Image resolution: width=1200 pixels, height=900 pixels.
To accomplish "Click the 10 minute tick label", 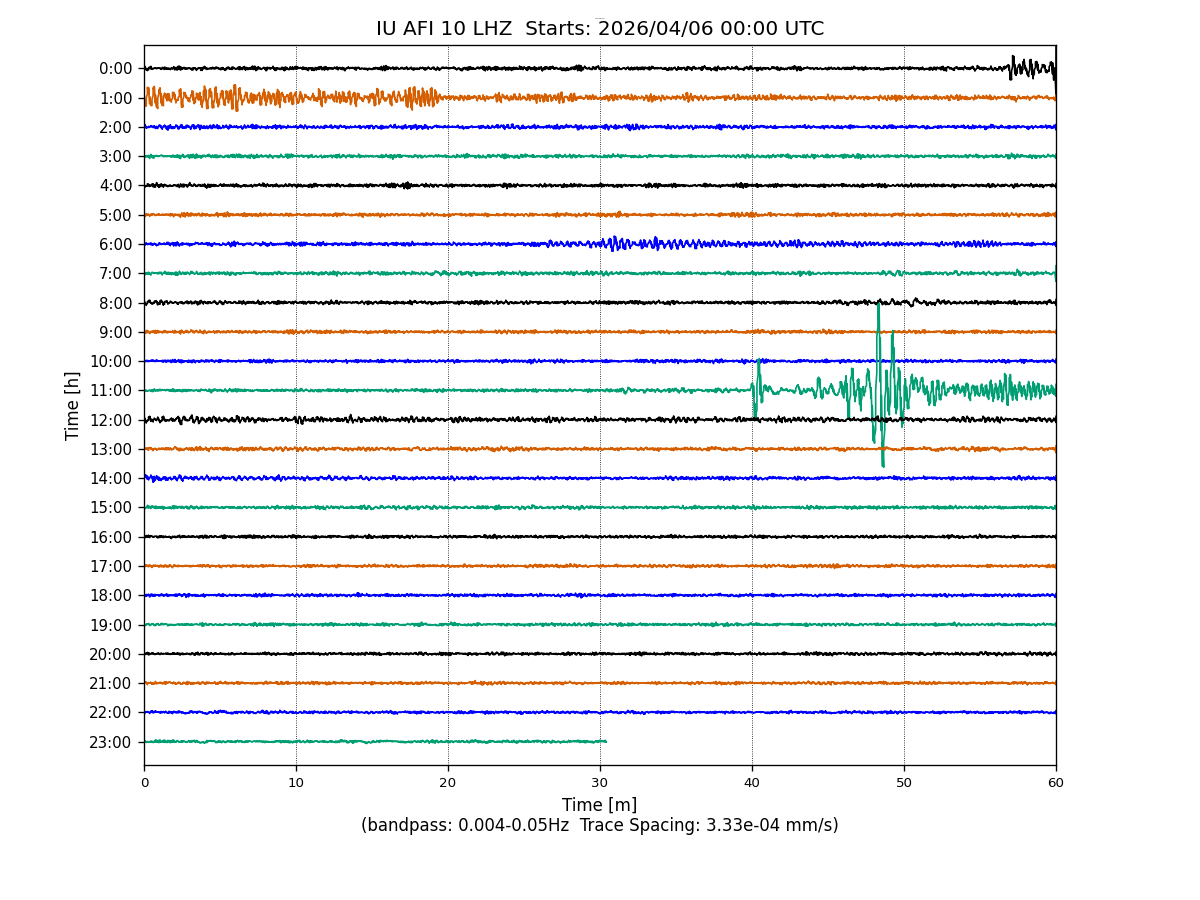I will [296, 783].
